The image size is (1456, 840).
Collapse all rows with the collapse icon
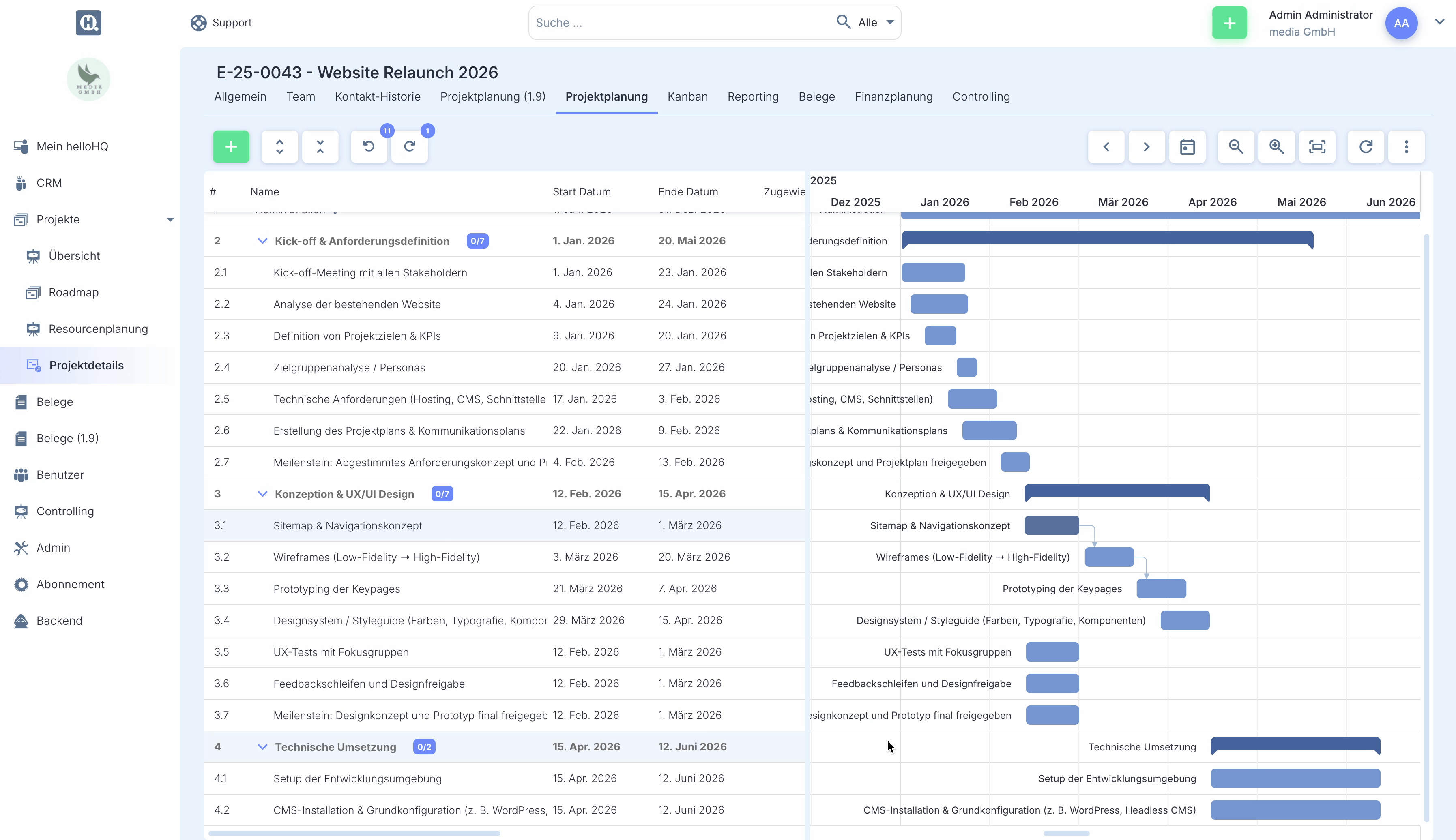tap(320, 146)
